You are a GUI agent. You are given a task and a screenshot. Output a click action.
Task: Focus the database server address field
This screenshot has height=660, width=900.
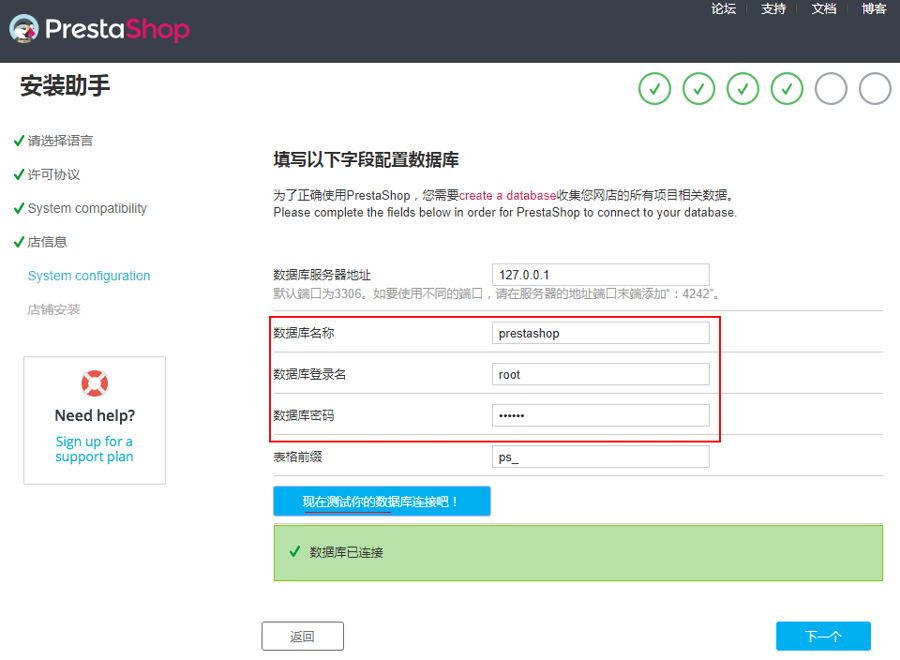pos(600,275)
